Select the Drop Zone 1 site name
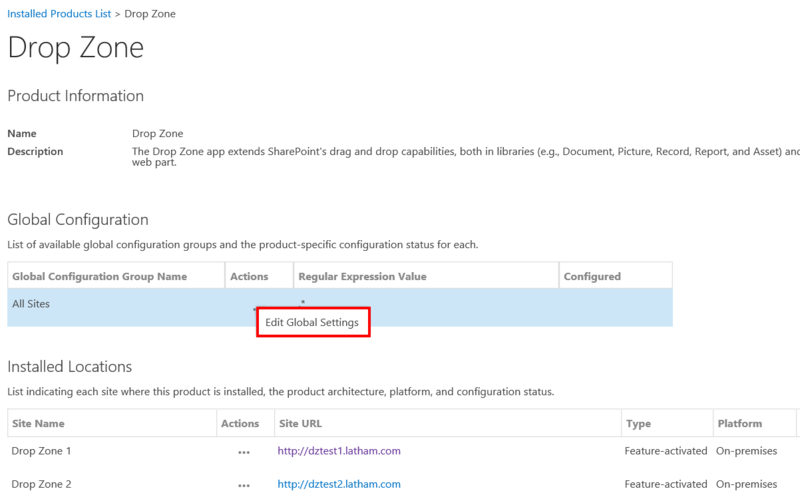Viewport: 800px width, 495px height. pyautogui.click(x=41, y=451)
